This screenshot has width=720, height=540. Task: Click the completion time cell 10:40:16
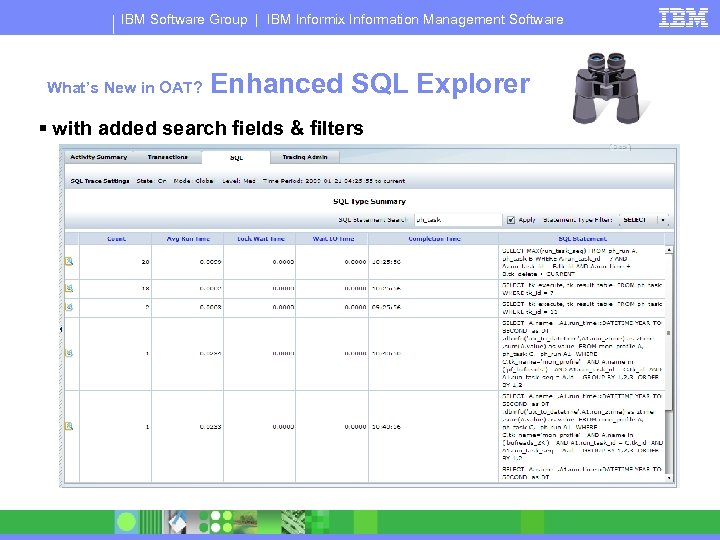(x=433, y=427)
